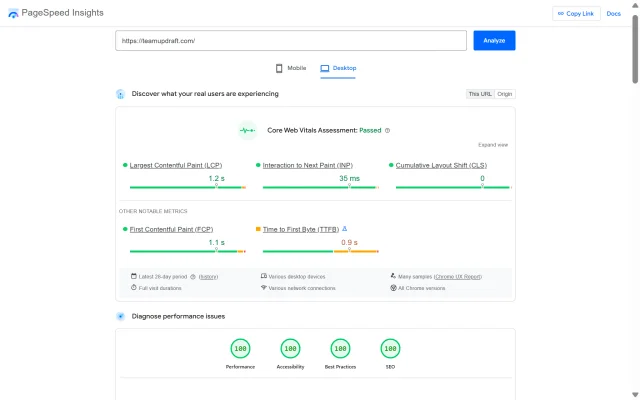
Task: Click the LCP value 1.2 s
Action: (x=216, y=178)
